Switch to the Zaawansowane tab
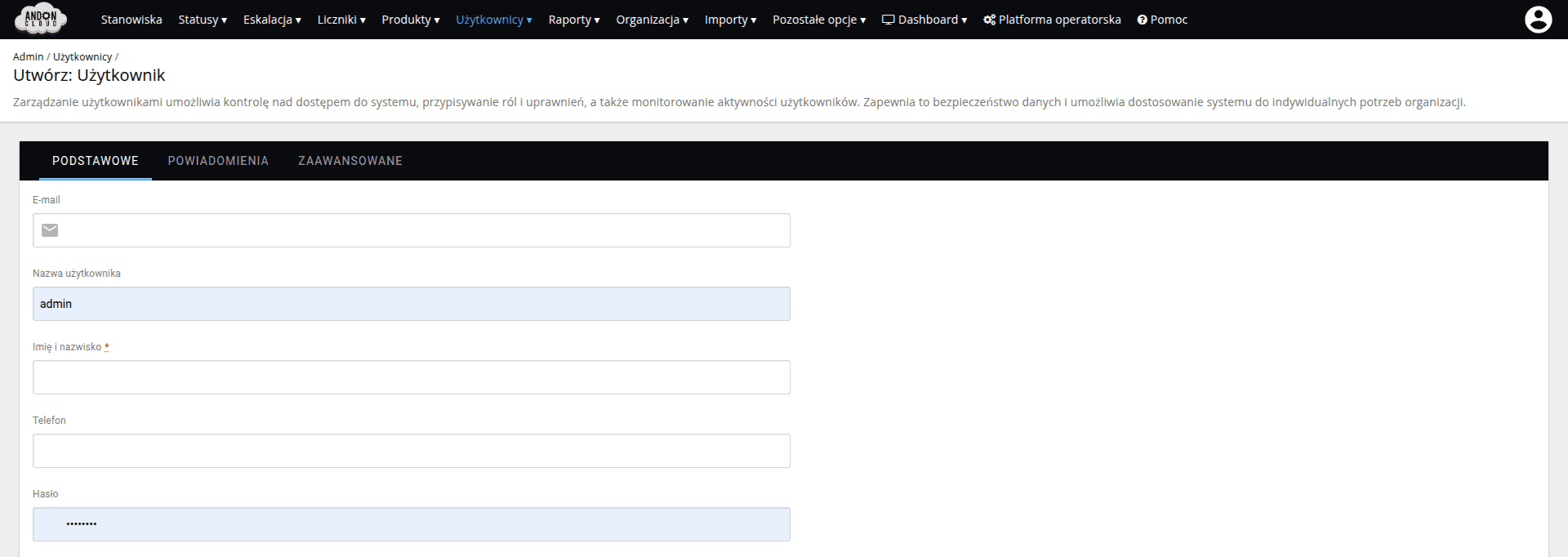Image resolution: width=1568 pixels, height=557 pixels. click(350, 161)
